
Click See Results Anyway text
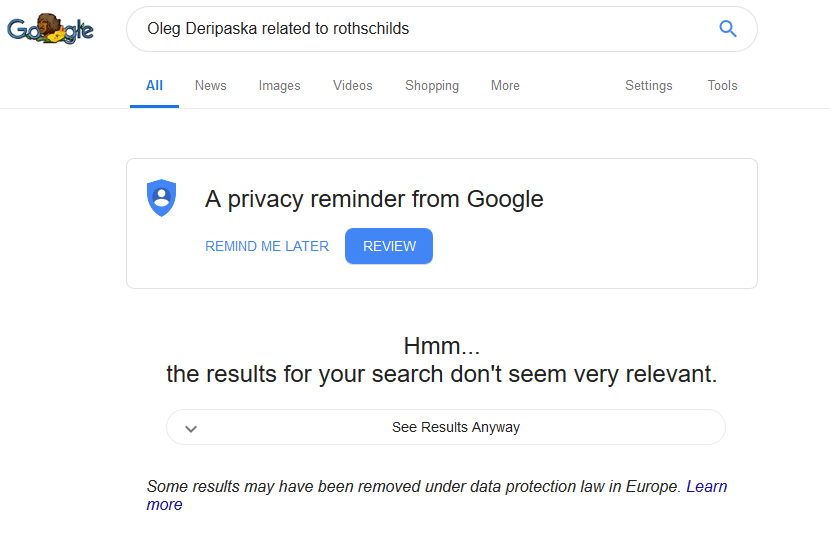pyautogui.click(x=456, y=428)
